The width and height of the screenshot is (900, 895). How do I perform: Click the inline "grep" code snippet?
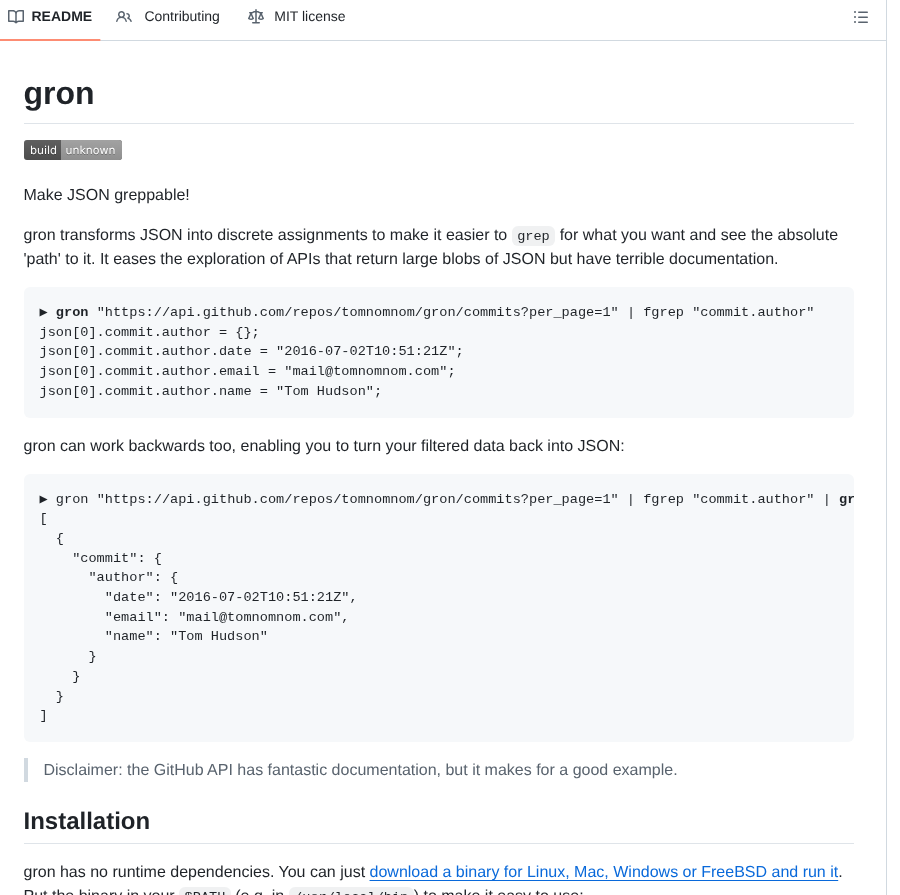tap(533, 236)
